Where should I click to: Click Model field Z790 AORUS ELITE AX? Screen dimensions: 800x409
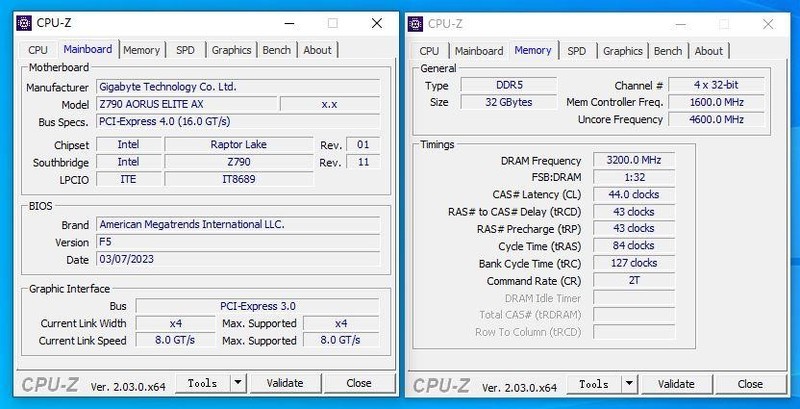tap(186, 104)
